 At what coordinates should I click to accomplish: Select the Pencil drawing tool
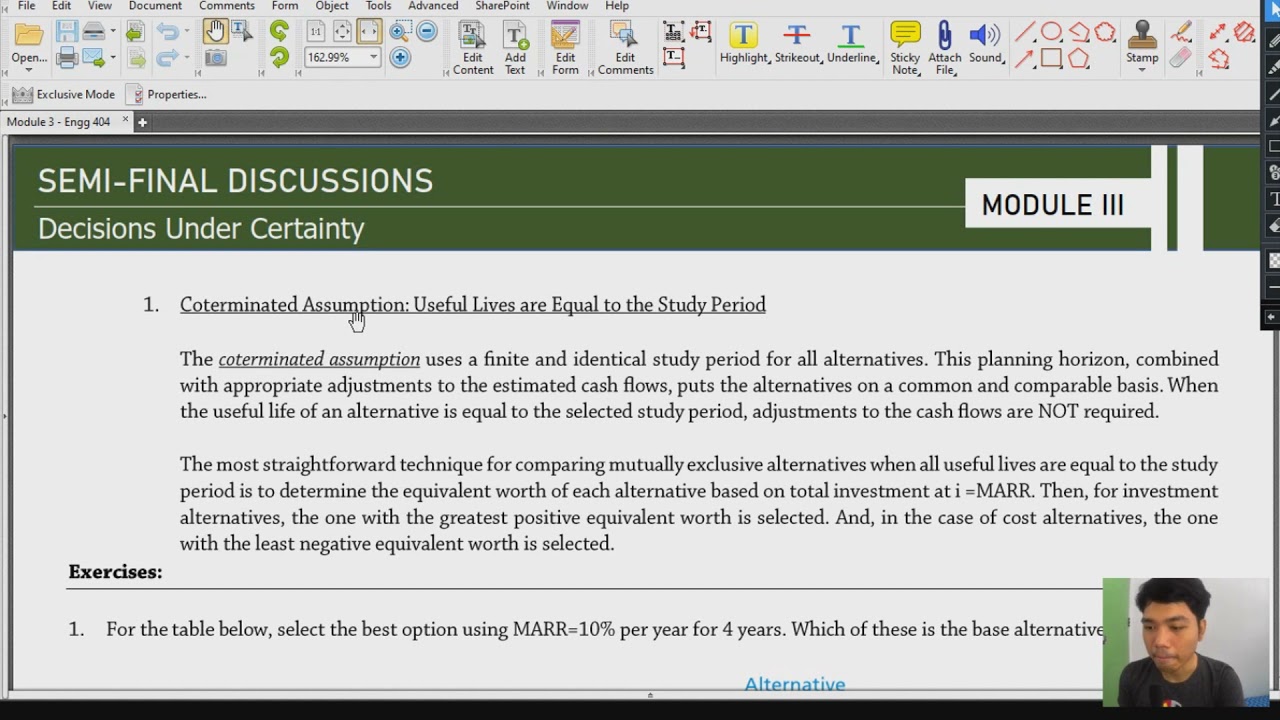click(1181, 32)
